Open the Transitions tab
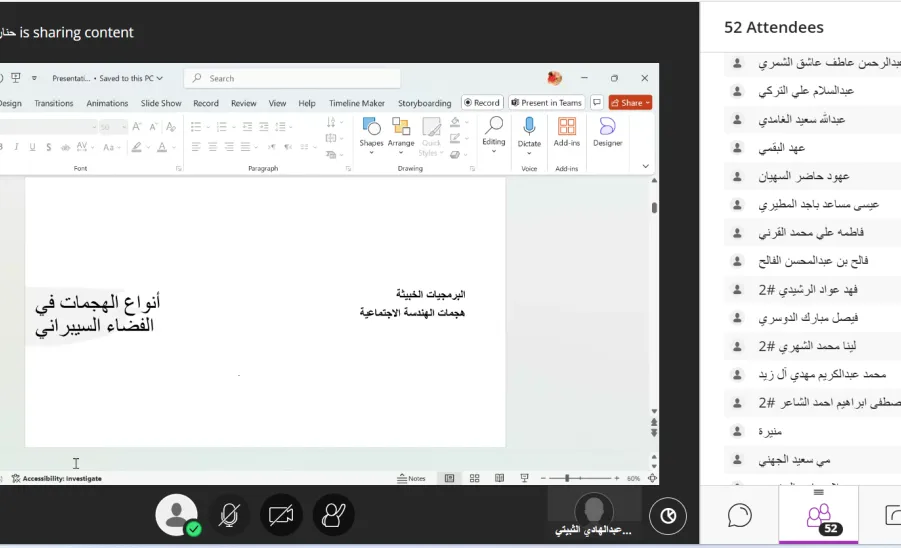The width and height of the screenshot is (901, 548). [x=53, y=103]
